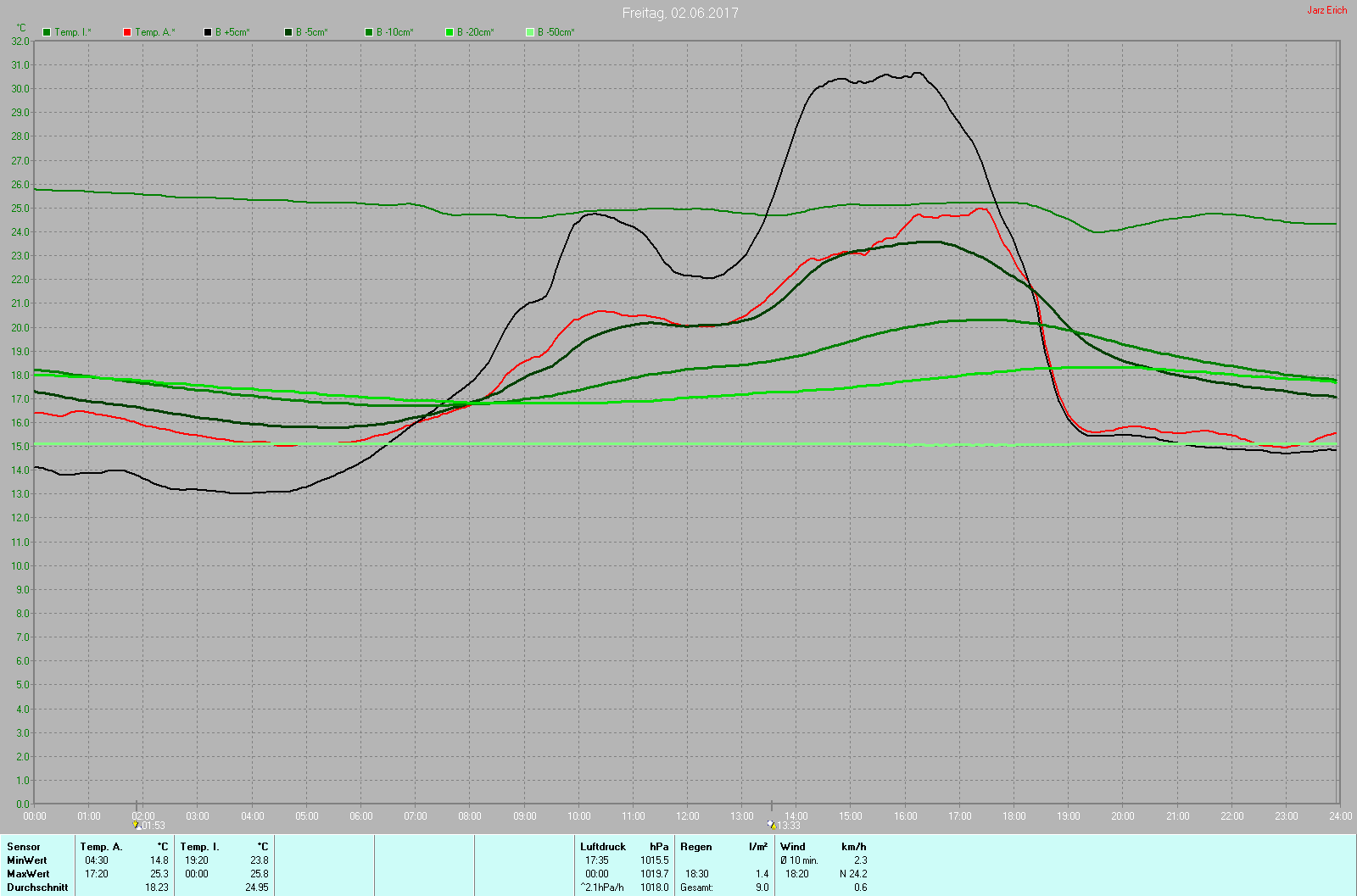Click the 'B -5cm*' legend label
Screen dimensions: 1357x896
tap(311, 32)
